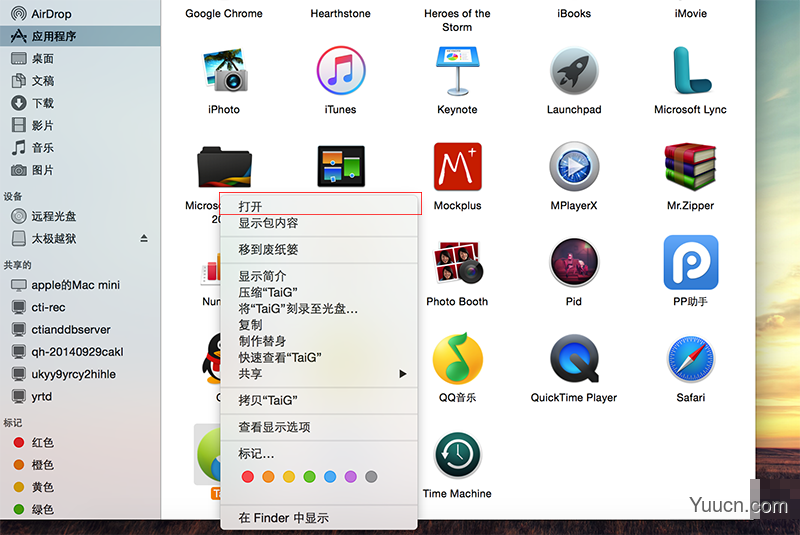Screen dimensions: 800x535
Task: Open shared computer apple的Mac mini
Action: point(80,285)
